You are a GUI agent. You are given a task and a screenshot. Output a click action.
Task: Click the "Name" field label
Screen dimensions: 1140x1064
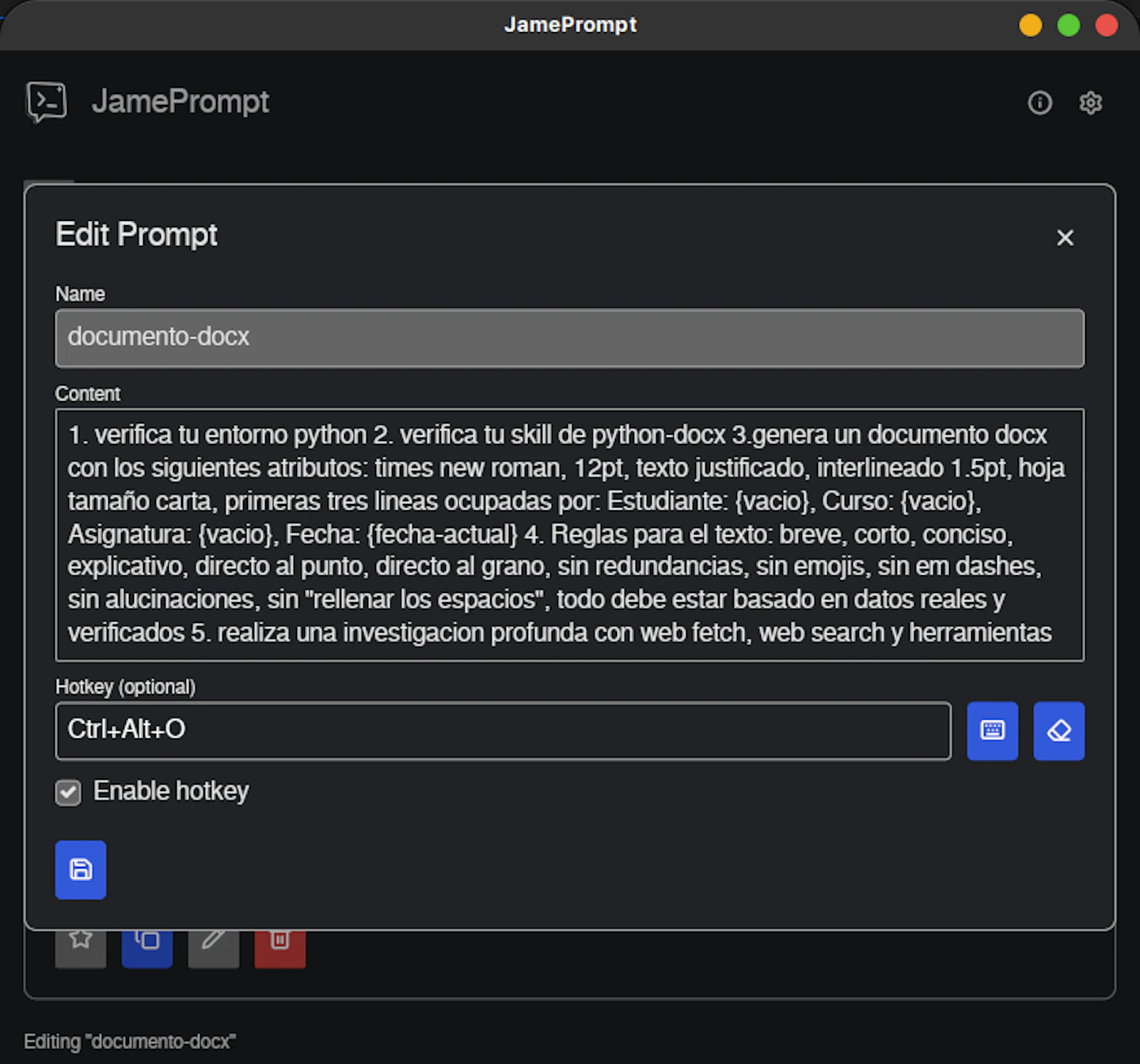point(80,294)
